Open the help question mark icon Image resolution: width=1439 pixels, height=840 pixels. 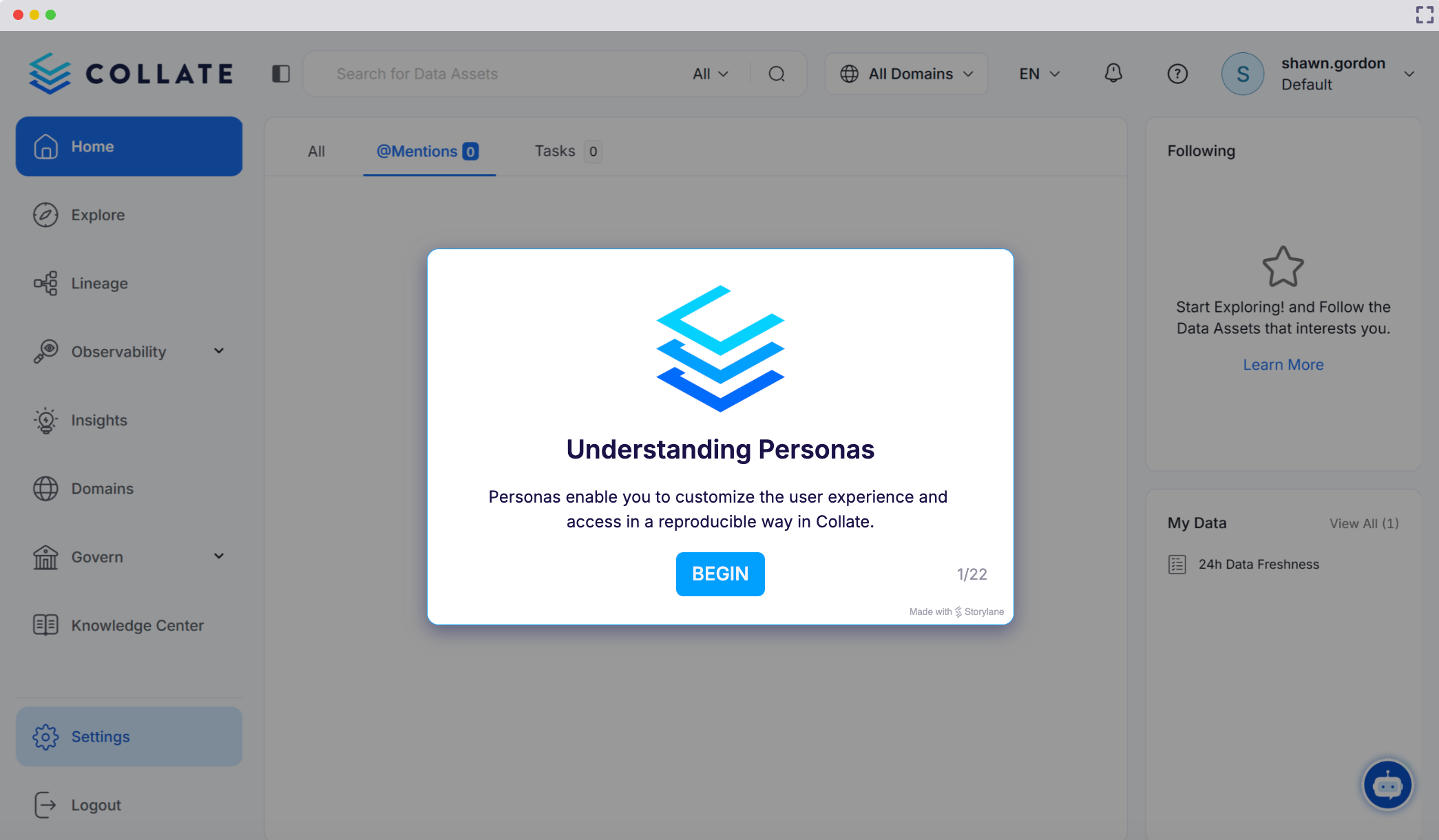[1177, 74]
